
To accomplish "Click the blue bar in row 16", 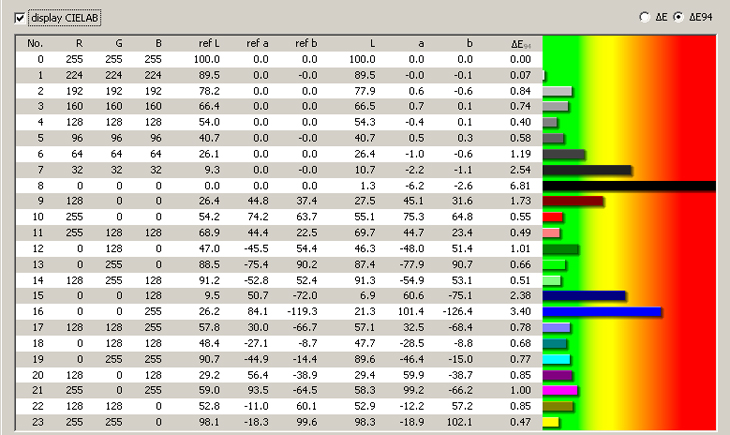I will click(x=602, y=312).
